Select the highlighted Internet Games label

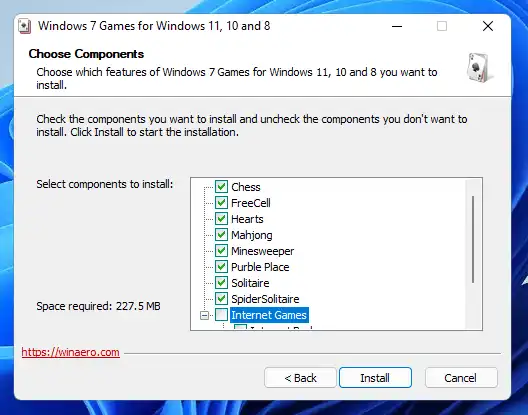pyautogui.click(x=269, y=315)
